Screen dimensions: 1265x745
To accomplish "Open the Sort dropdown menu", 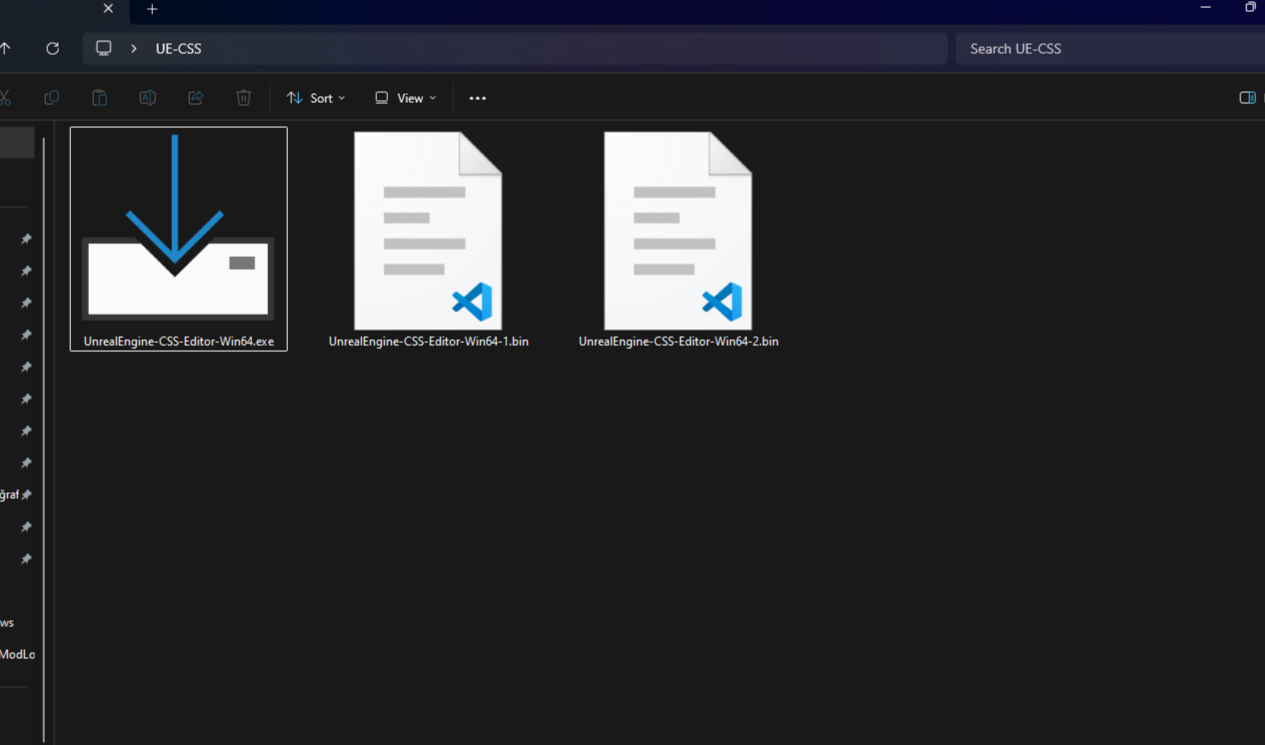I will coord(316,98).
